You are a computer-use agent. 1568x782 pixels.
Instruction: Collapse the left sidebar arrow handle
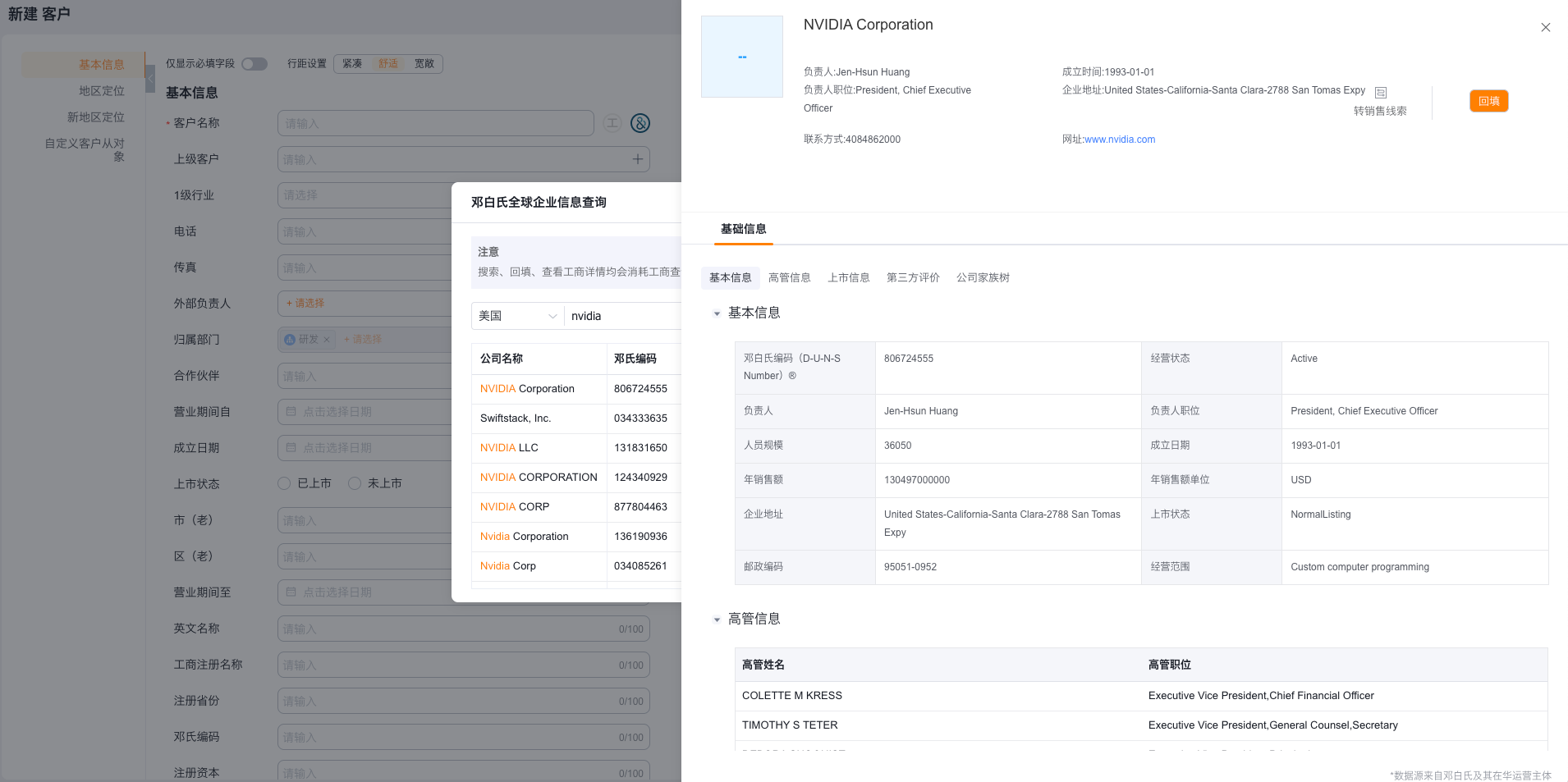click(150, 79)
